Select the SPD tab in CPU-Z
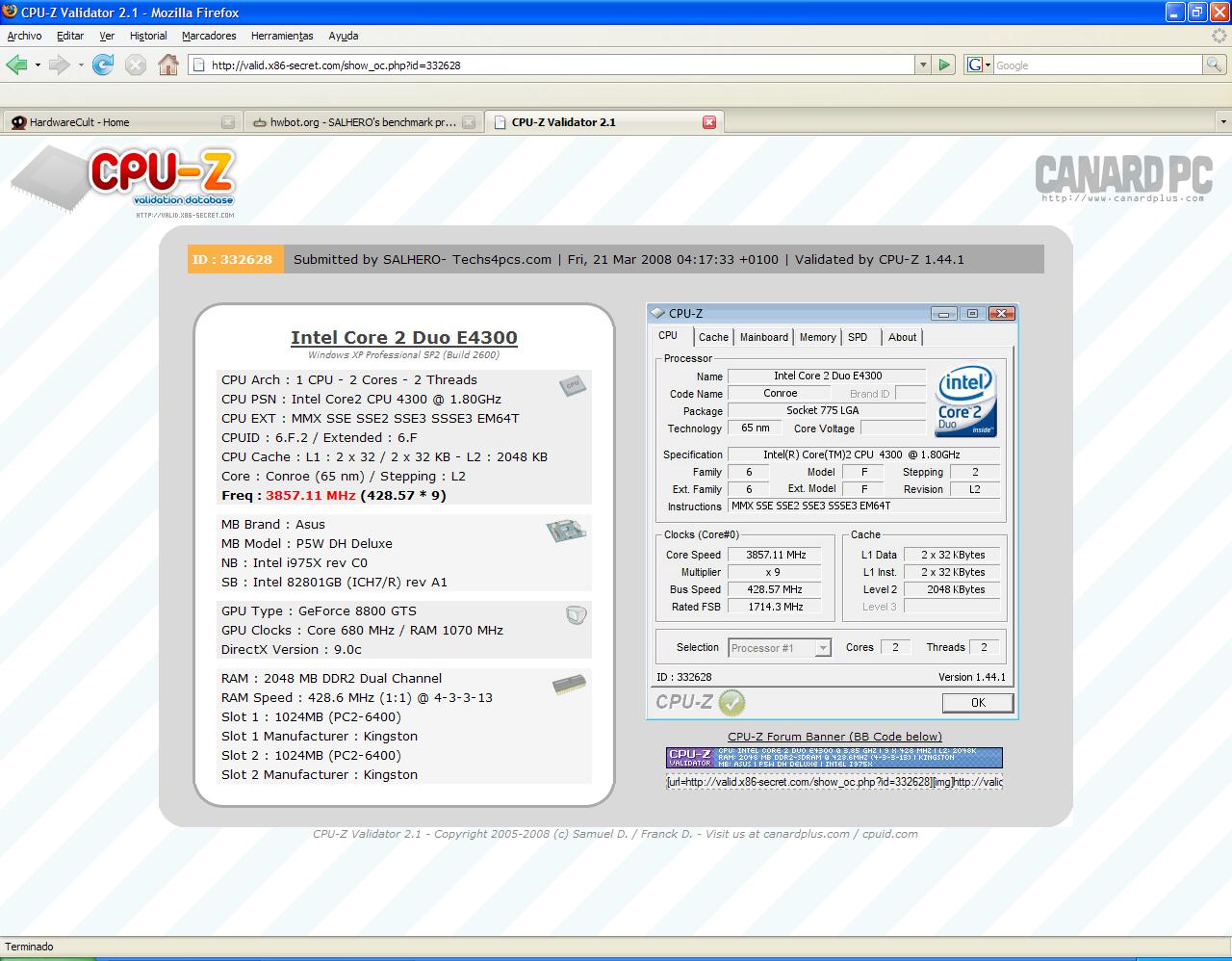 coord(858,337)
